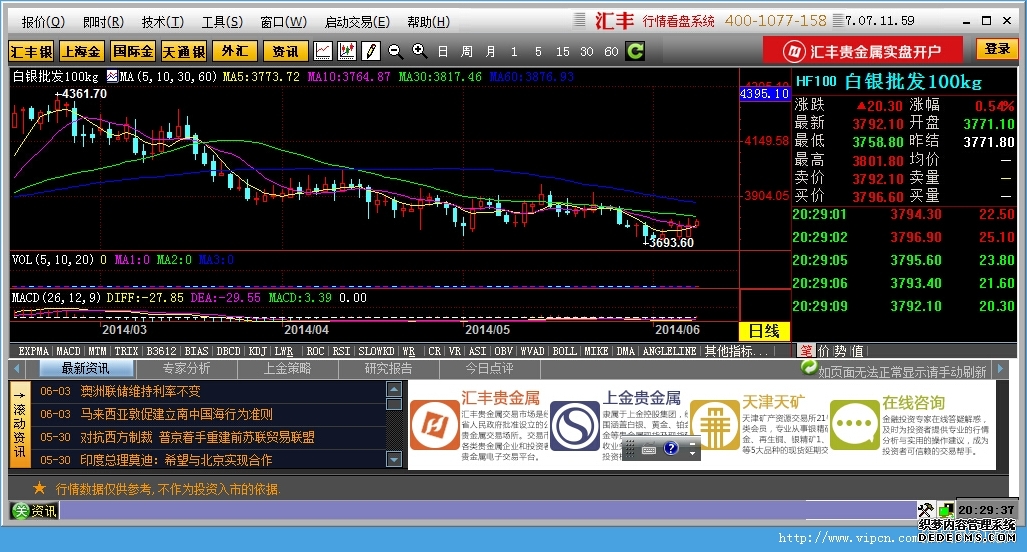The image size is (1027, 552).
Task: Click right arrow of news tab strip
Action: 1000,369
